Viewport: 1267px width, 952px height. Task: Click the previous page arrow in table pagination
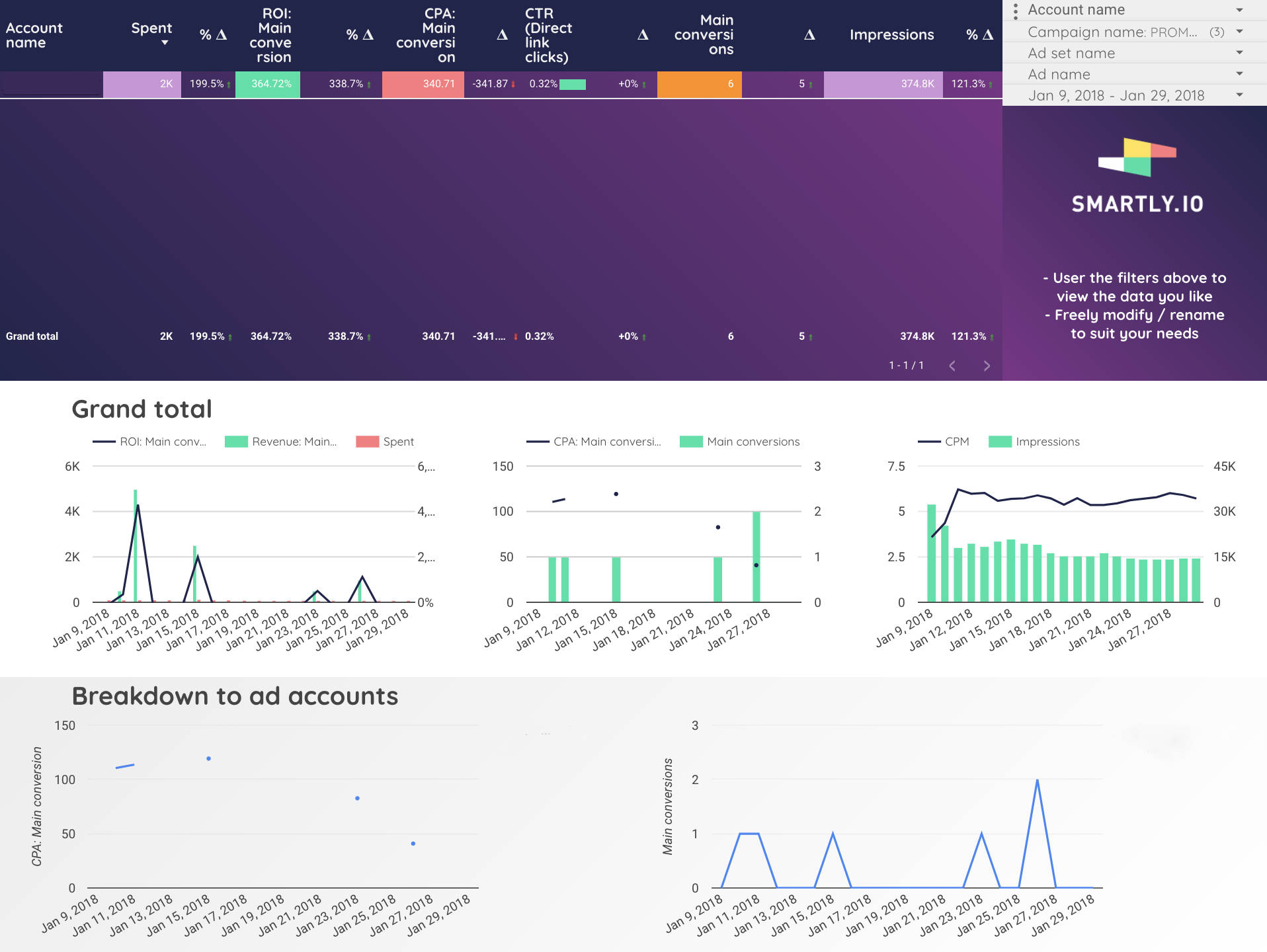952,365
